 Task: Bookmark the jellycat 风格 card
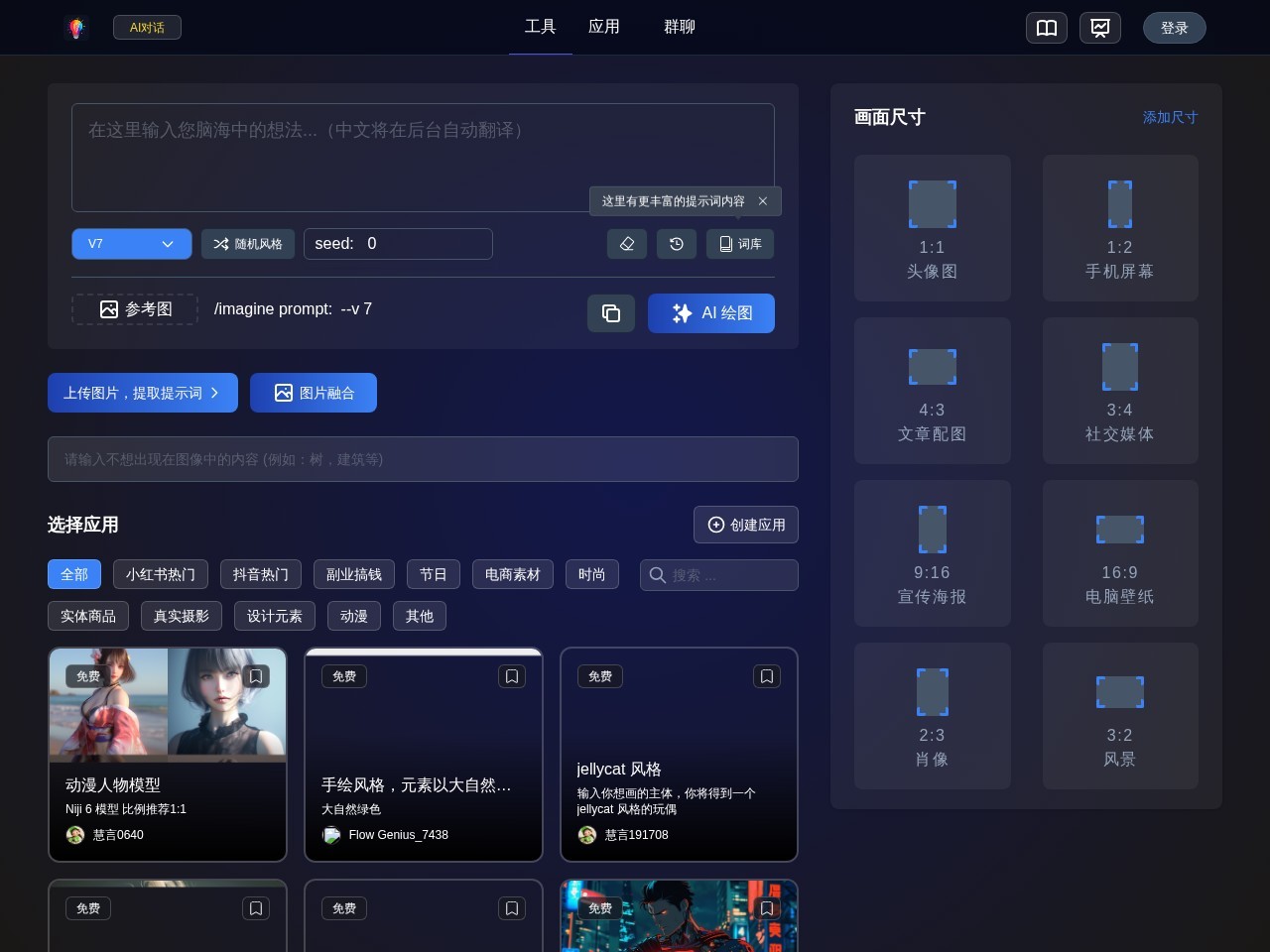767,676
